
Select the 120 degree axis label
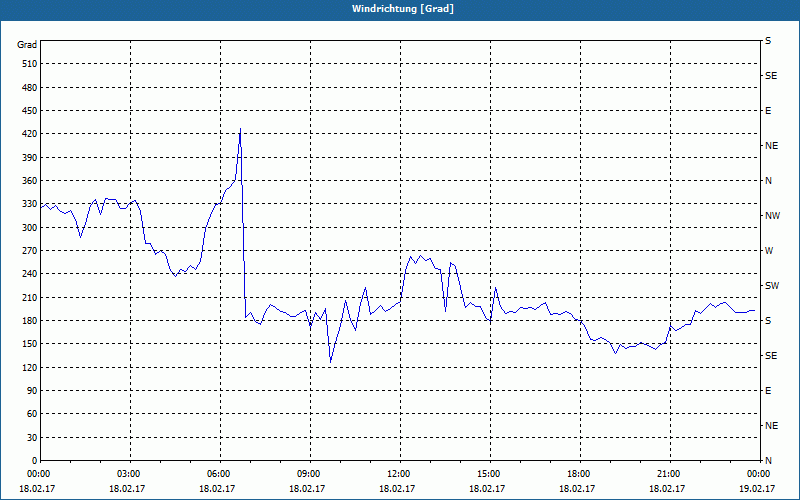coord(30,367)
